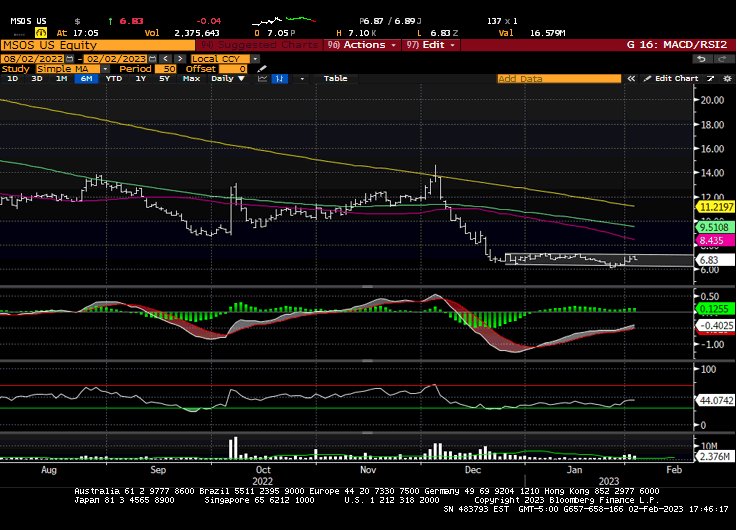This screenshot has height=530, width=736.
Task: Click the volume value 2.376M label
Action: (x=715, y=456)
